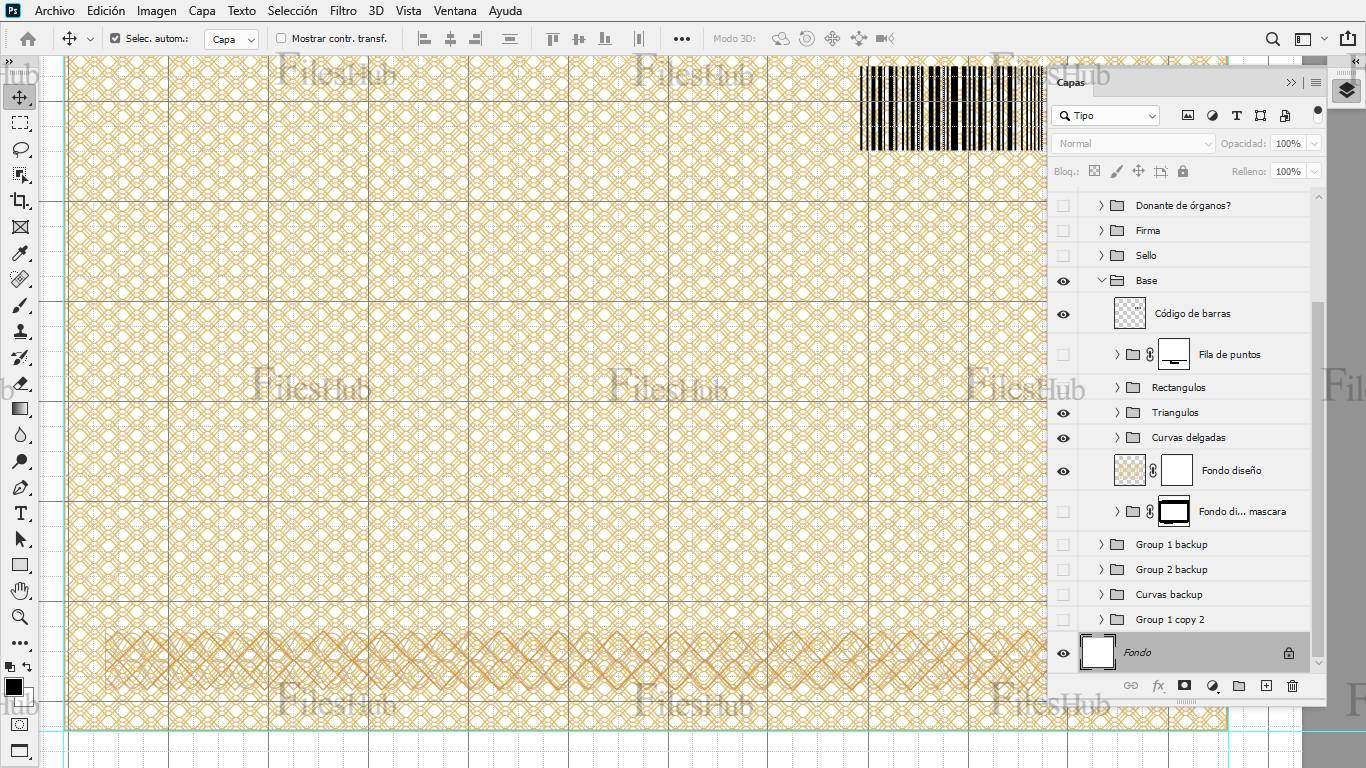1366x768 pixels.
Task: Delete layer using the trash icon
Action: click(1292, 686)
